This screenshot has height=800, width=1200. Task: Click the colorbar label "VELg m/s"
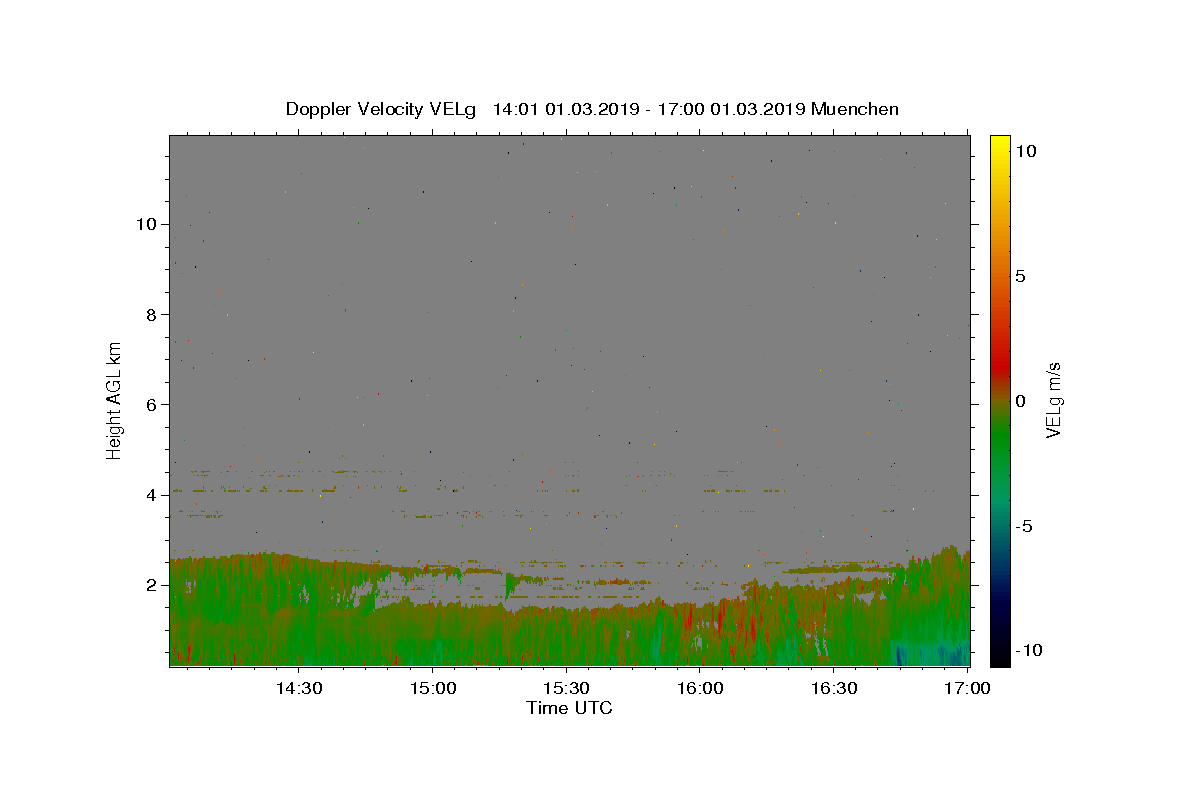coord(1053,401)
